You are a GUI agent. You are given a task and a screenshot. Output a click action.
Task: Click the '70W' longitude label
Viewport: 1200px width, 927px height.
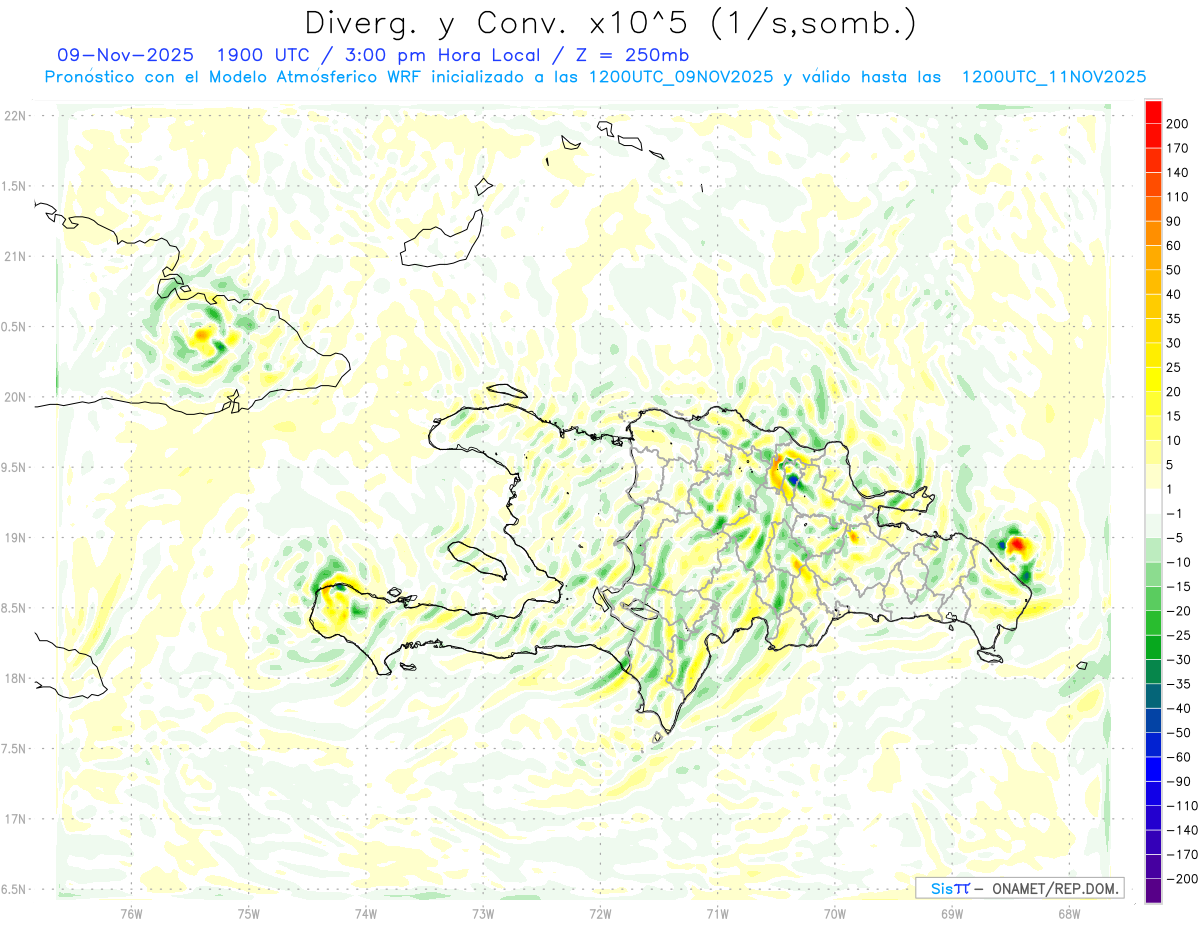click(x=834, y=913)
